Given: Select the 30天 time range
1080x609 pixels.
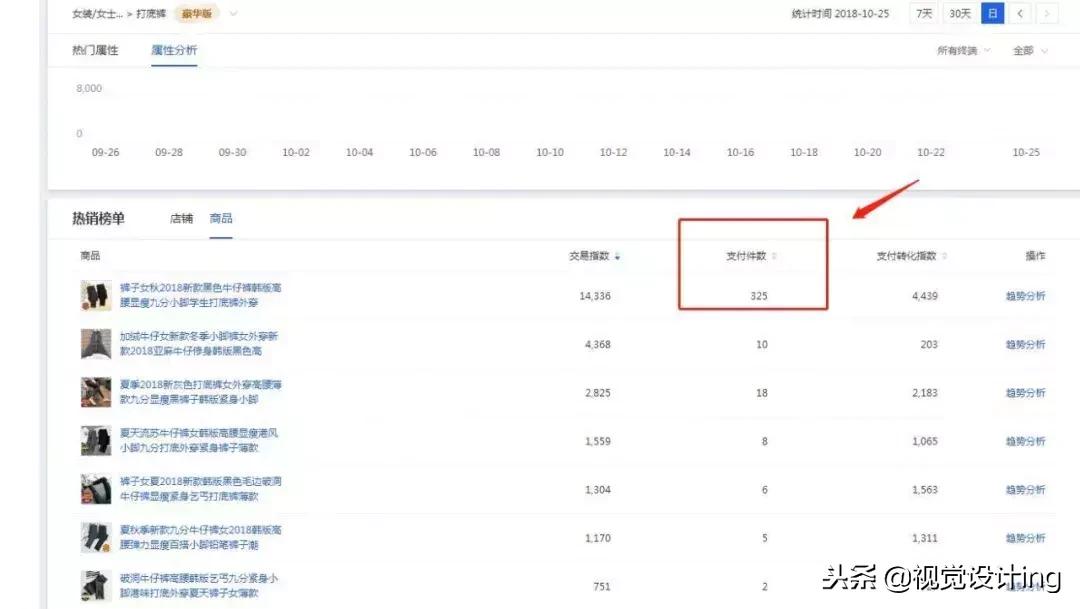Looking at the screenshot, I should point(959,13).
